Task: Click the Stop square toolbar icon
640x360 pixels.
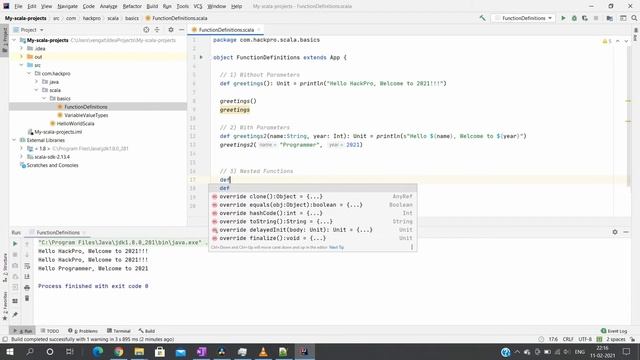Action: [596, 18]
